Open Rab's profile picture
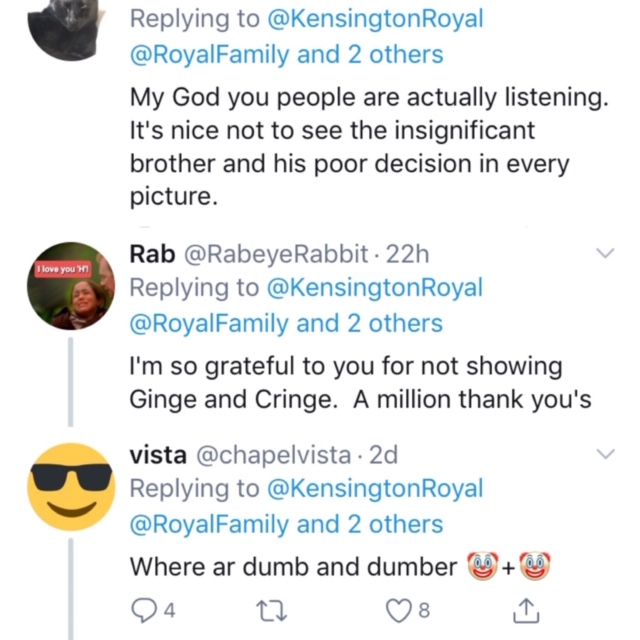The height and width of the screenshot is (640, 640). click(x=70, y=286)
